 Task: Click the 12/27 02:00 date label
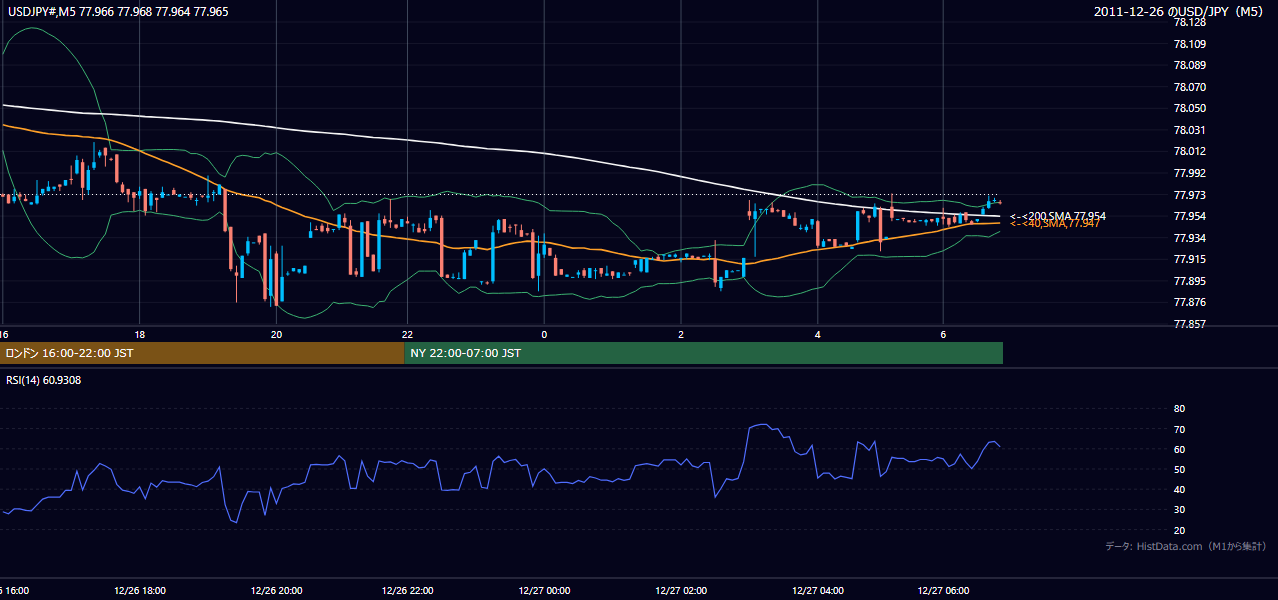coord(680,591)
